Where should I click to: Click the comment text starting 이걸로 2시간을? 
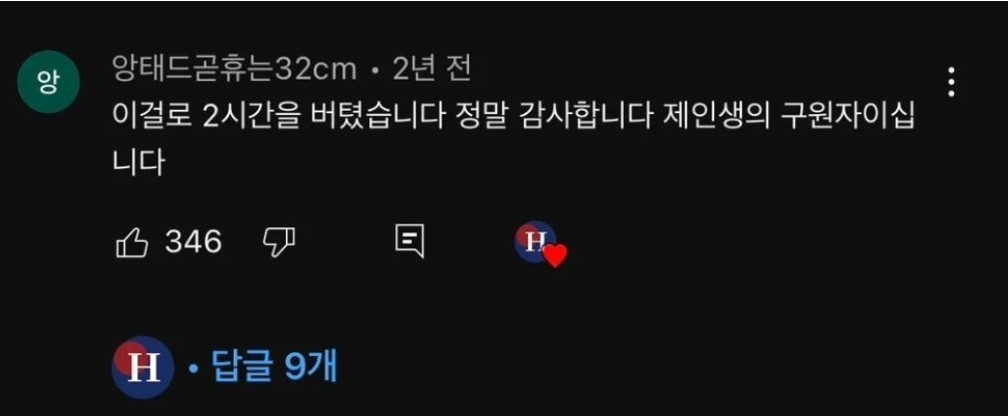(512, 139)
